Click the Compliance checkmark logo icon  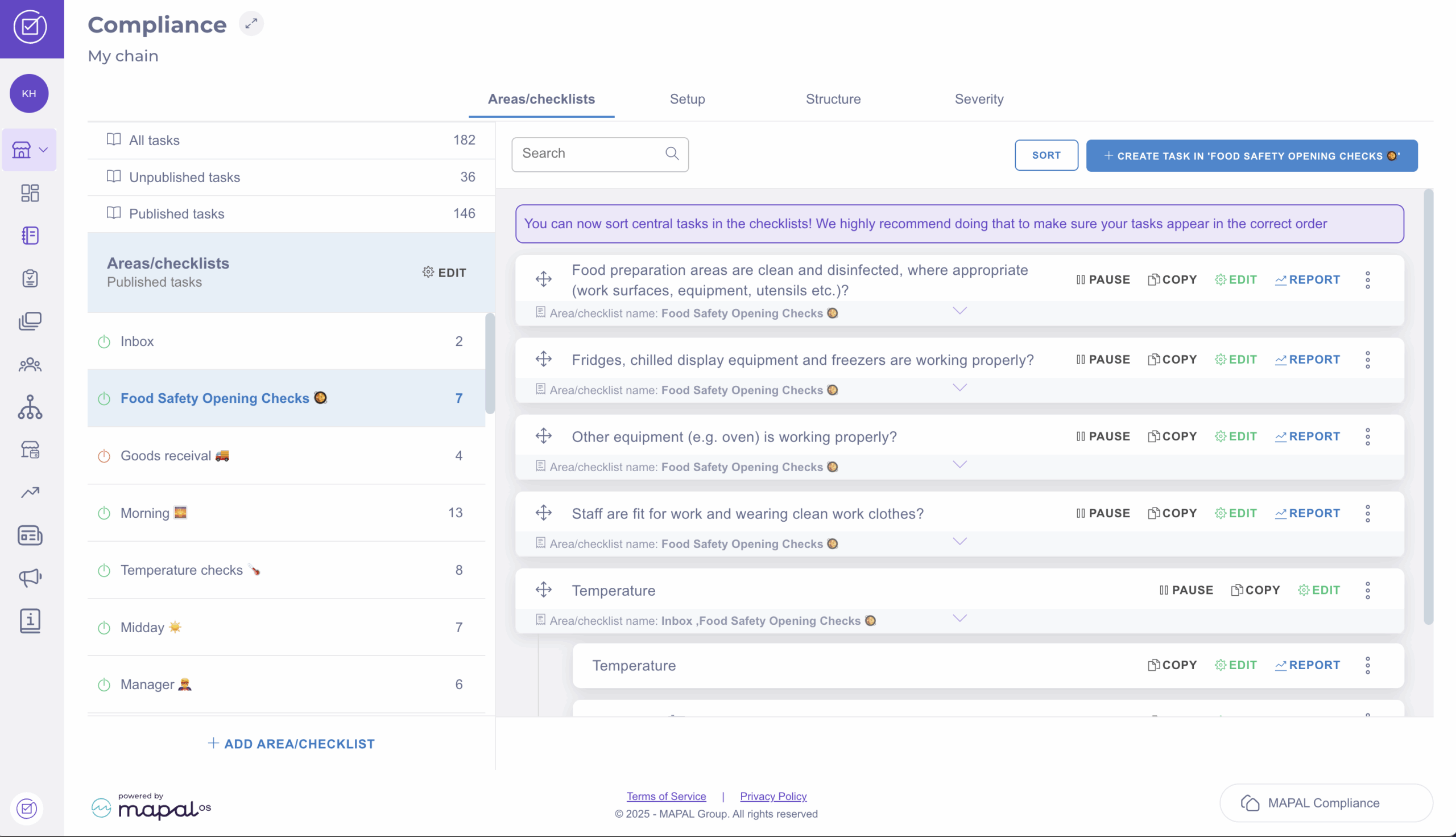click(x=31, y=26)
